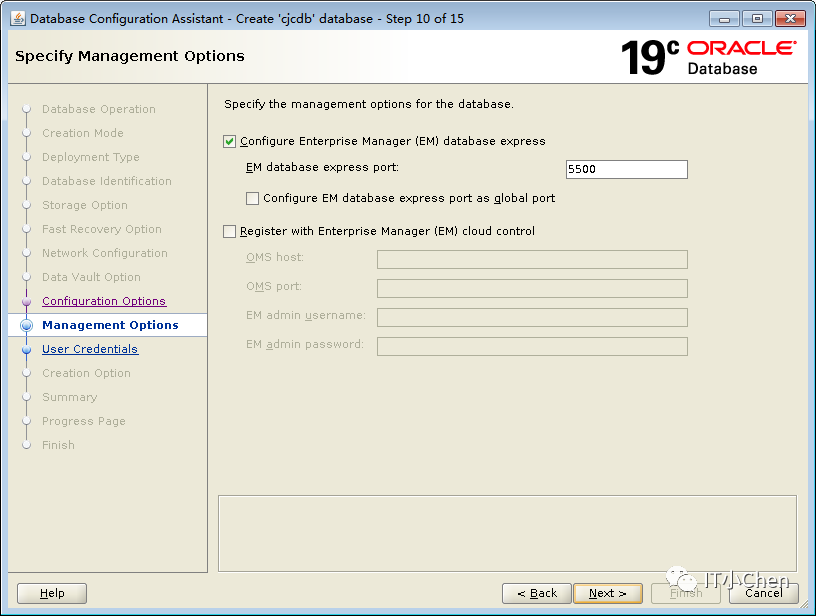The width and height of the screenshot is (816, 616).
Task: Click the Network Configuration step
Action: click(x=105, y=253)
